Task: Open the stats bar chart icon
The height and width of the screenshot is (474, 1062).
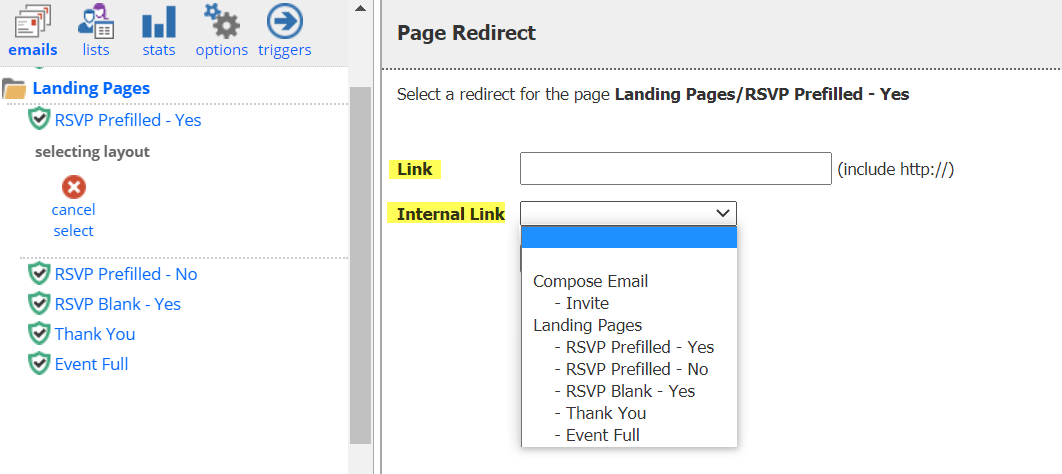Action: 158,22
